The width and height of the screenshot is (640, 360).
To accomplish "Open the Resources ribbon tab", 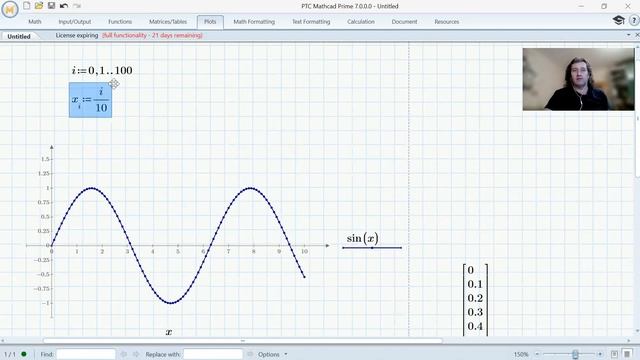I will 447,22.
